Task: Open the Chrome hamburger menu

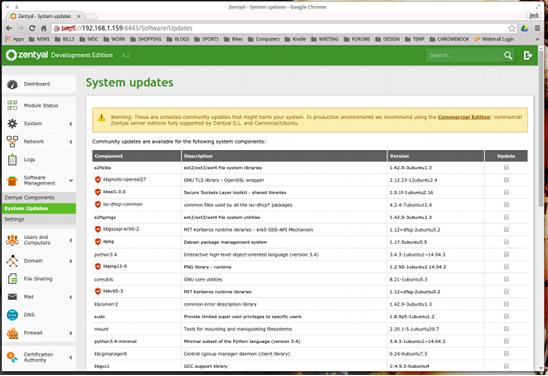Action: tap(538, 28)
